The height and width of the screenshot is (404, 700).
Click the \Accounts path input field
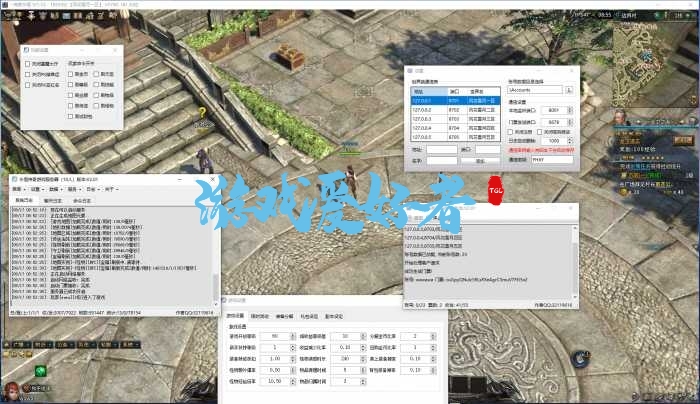coord(535,90)
